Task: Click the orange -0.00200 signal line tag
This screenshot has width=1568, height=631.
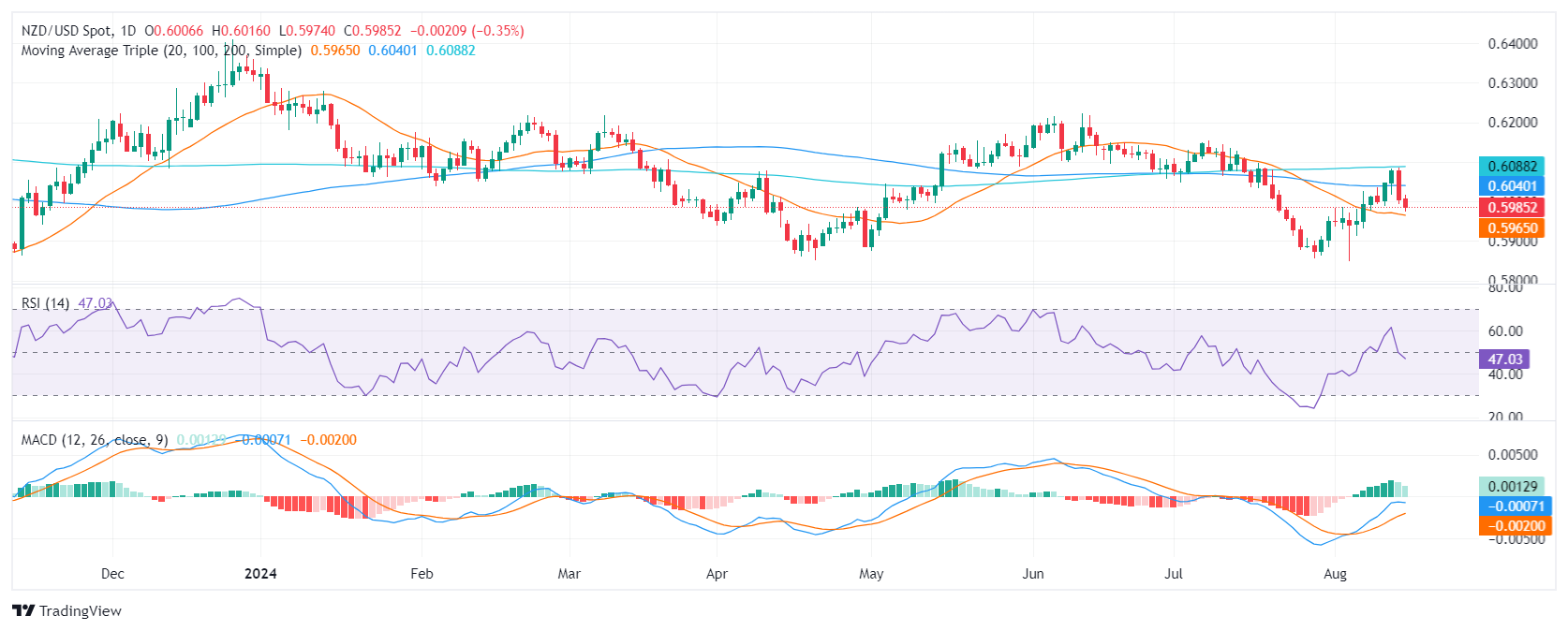Action: [1513, 526]
